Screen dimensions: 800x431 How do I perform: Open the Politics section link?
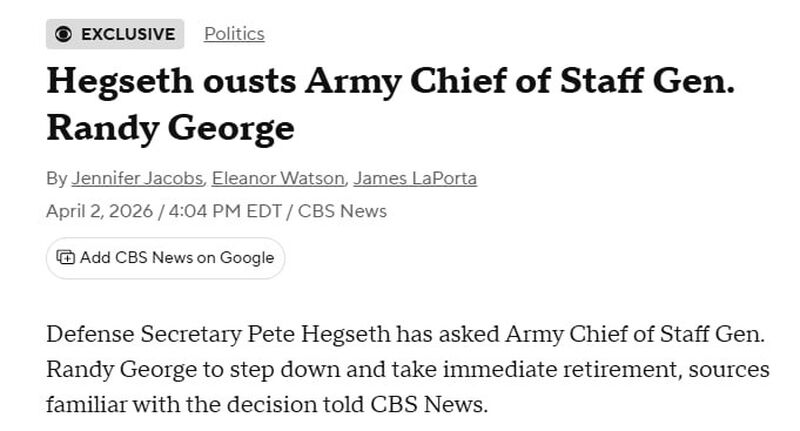point(234,34)
